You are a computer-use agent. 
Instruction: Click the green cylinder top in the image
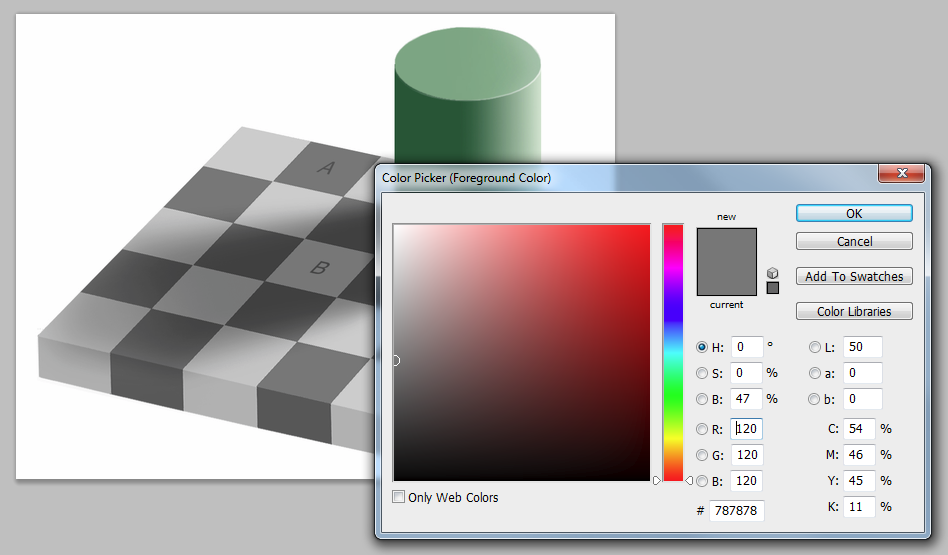tap(467, 63)
